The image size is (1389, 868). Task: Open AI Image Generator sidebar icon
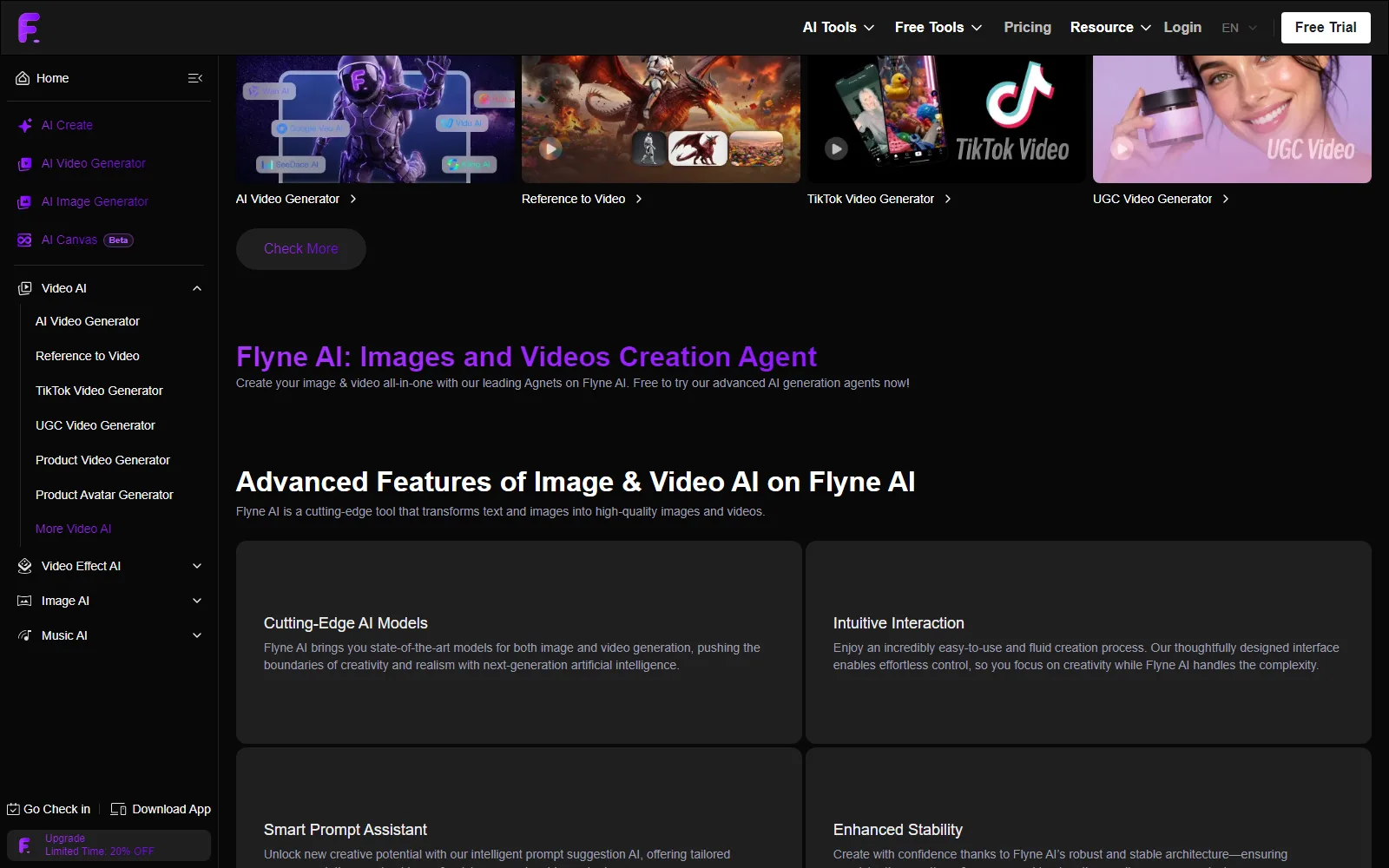point(24,201)
